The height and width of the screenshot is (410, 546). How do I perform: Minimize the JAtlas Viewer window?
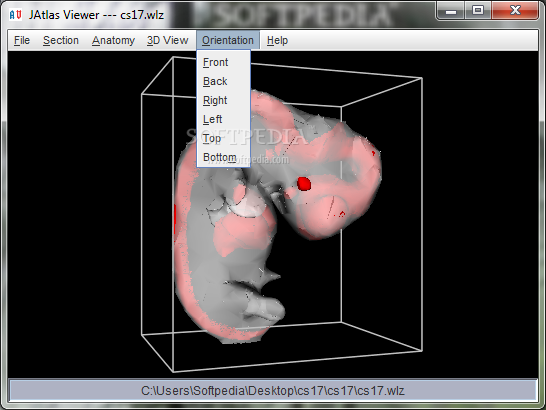click(x=450, y=11)
